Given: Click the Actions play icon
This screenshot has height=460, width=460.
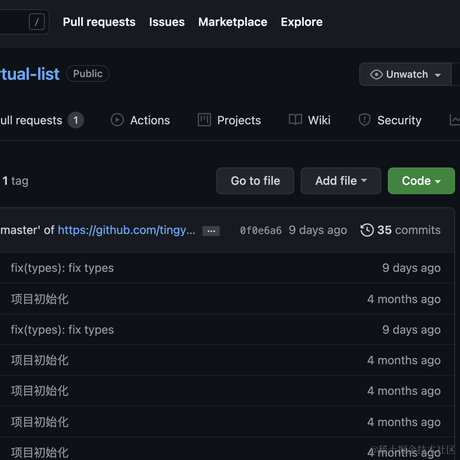Looking at the screenshot, I should pyautogui.click(x=117, y=120).
